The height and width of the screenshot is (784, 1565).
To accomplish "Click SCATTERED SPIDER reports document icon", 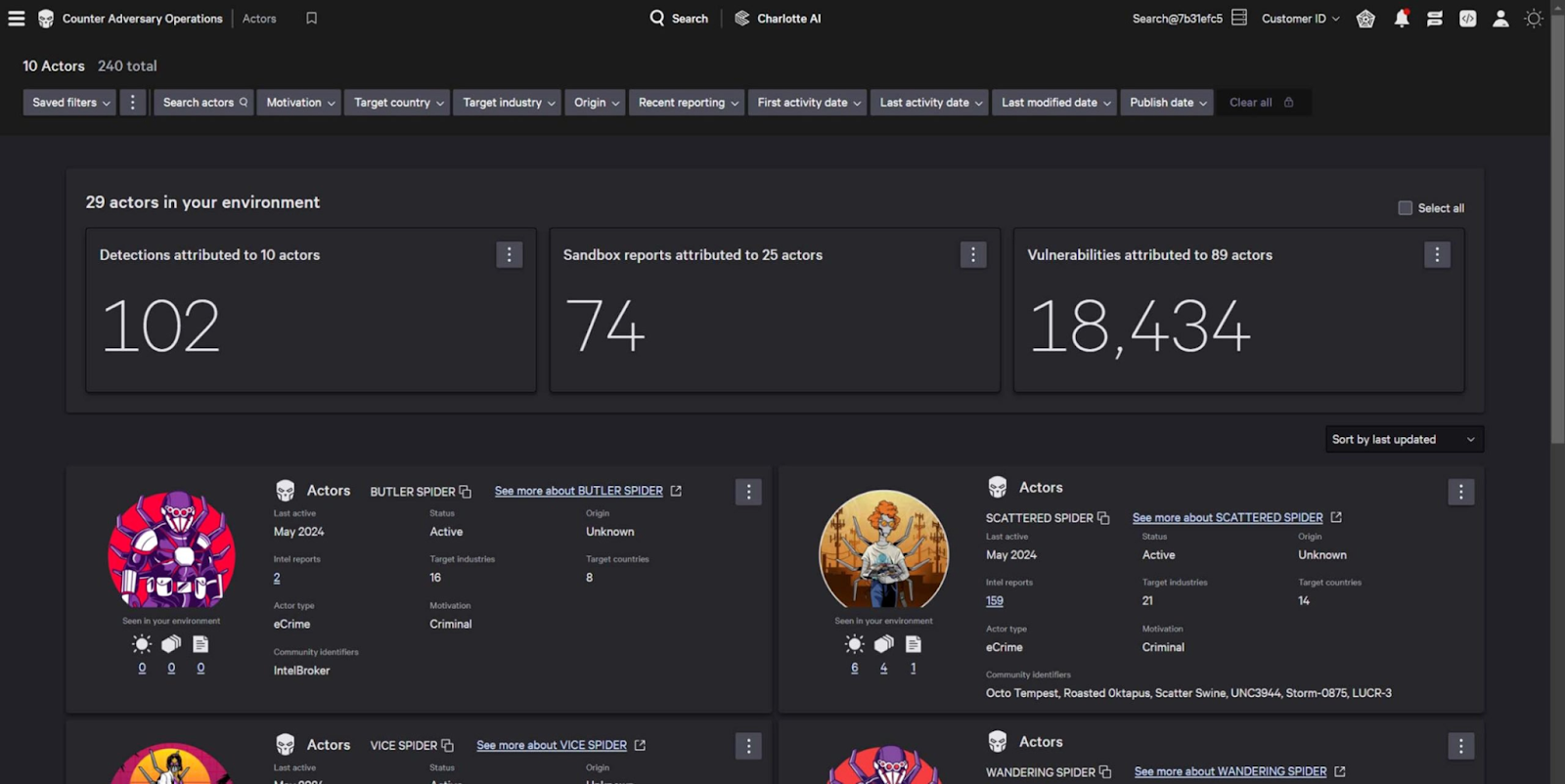I will [x=914, y=644].
